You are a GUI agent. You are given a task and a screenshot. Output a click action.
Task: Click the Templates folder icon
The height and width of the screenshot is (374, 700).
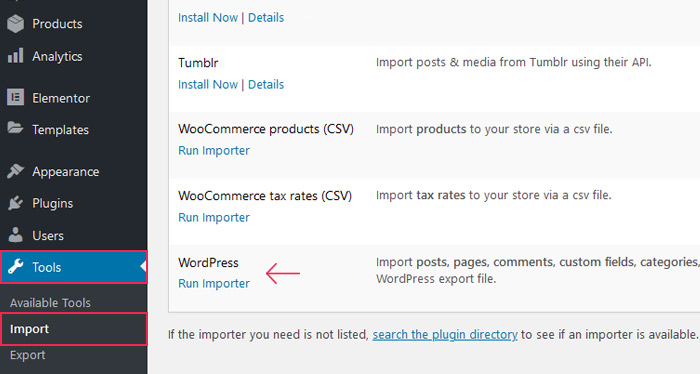[15, 129]
